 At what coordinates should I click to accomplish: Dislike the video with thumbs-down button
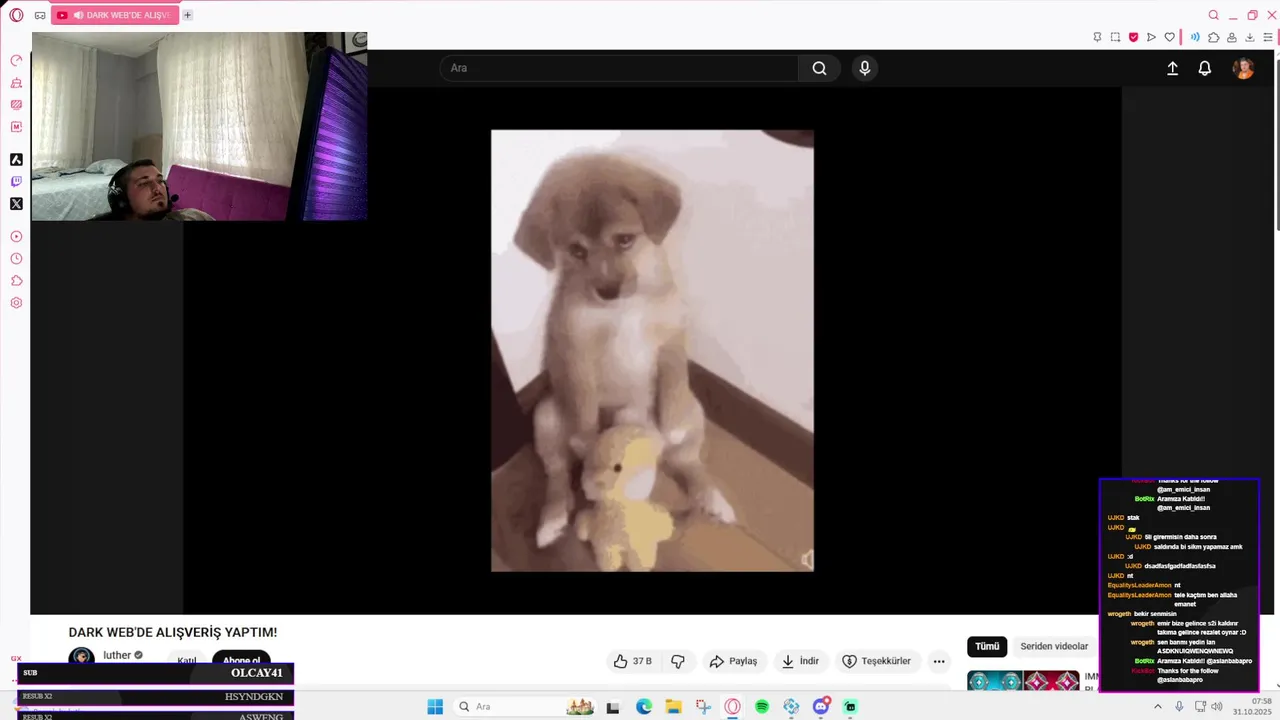click(678, 661)
